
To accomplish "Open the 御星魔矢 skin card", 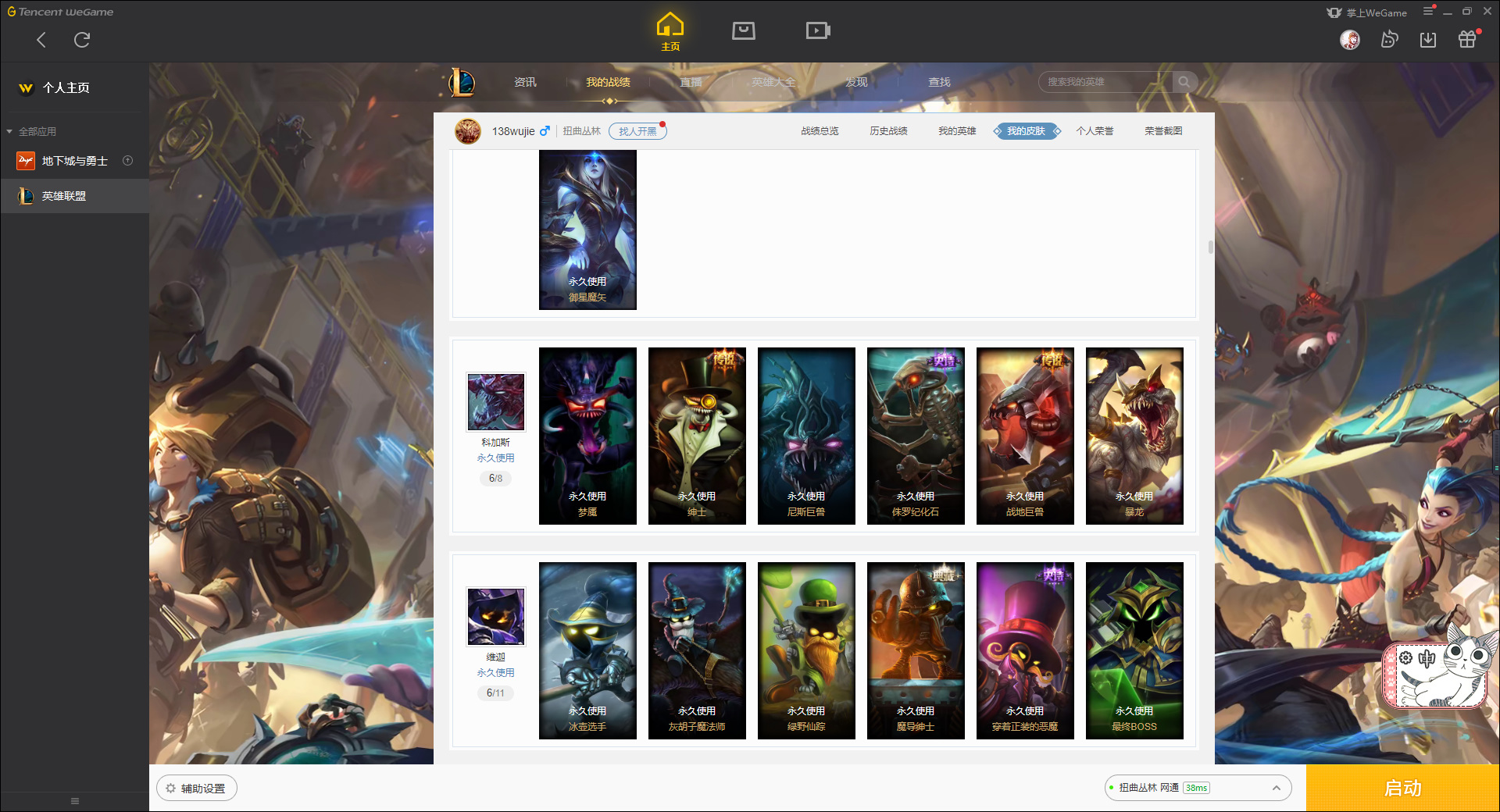I will pyautogui.click(x=587, y=230).
